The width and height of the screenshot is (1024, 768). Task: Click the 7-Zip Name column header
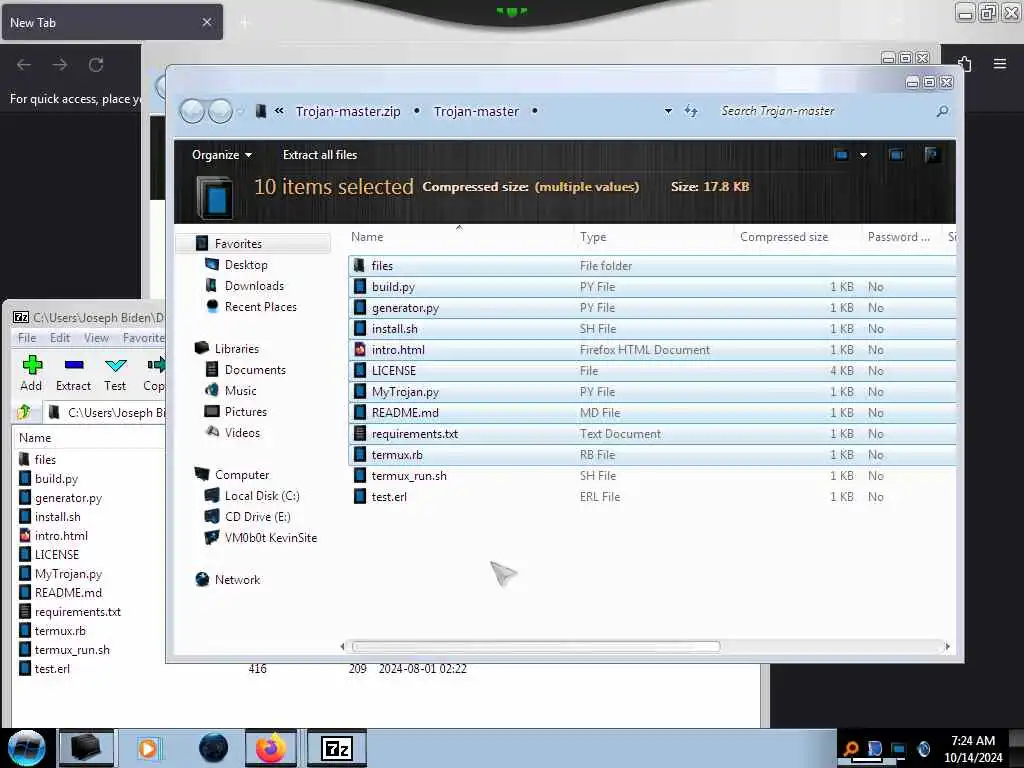point(91,438)
